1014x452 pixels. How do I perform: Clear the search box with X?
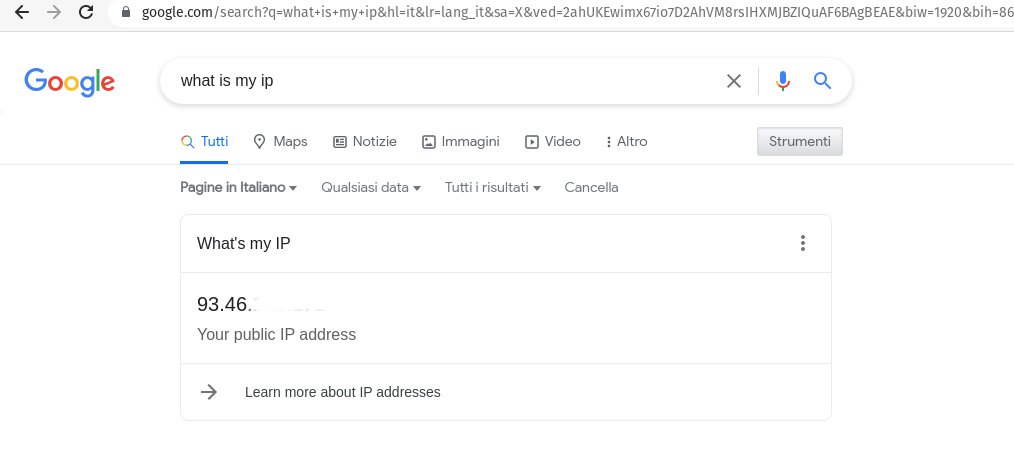tap(734, 81)
